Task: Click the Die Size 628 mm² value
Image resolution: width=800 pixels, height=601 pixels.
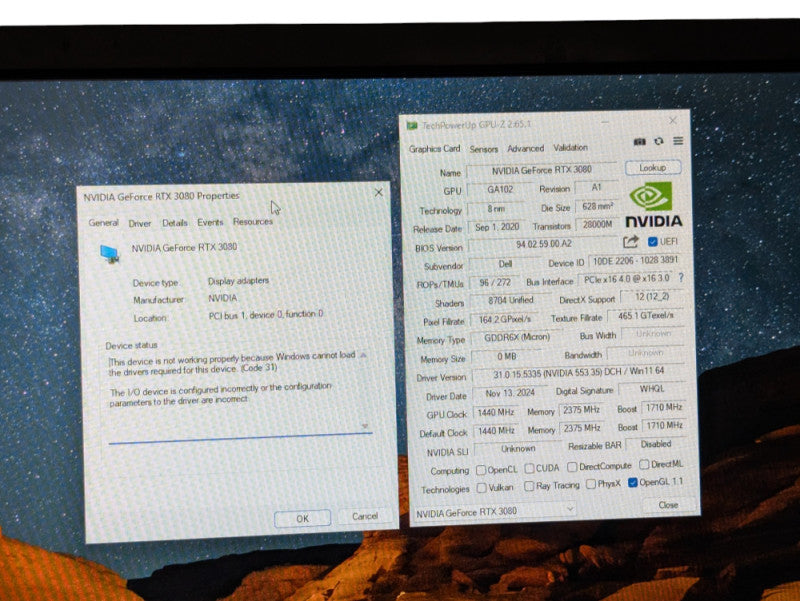Action: 597,207
